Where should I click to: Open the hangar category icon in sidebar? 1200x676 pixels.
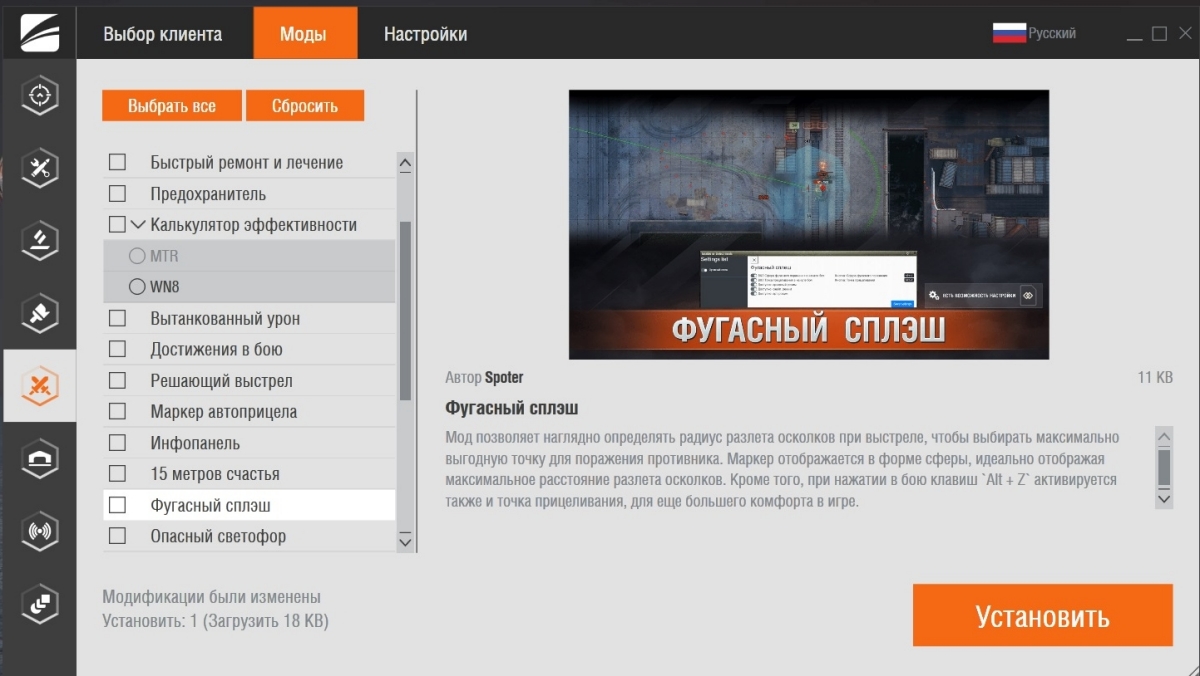tap(40, 459)
